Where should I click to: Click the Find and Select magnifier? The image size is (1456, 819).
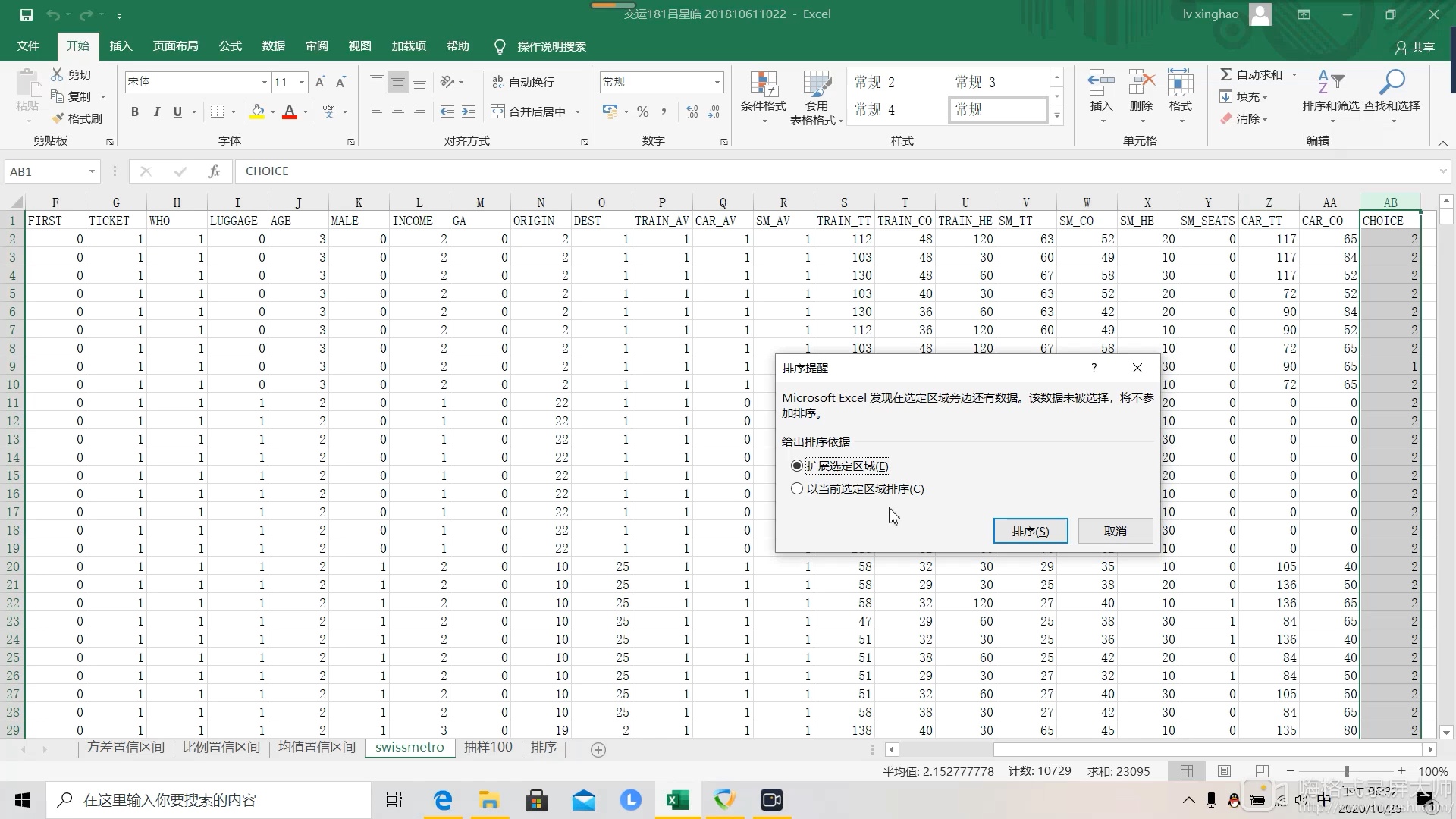point(1392,82)
